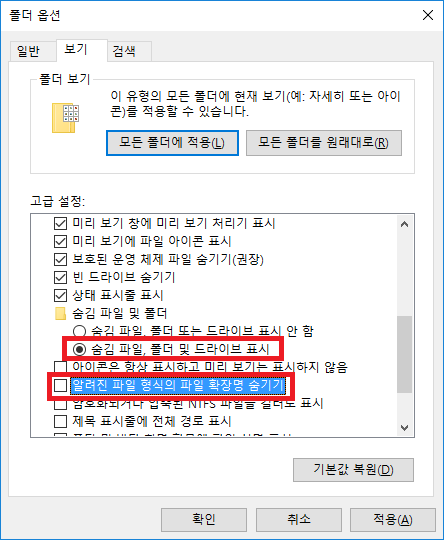Toggle 미리 보기에 파일 아이콘 표시 checkbox
444x540 pixels.
coord(60,241)
